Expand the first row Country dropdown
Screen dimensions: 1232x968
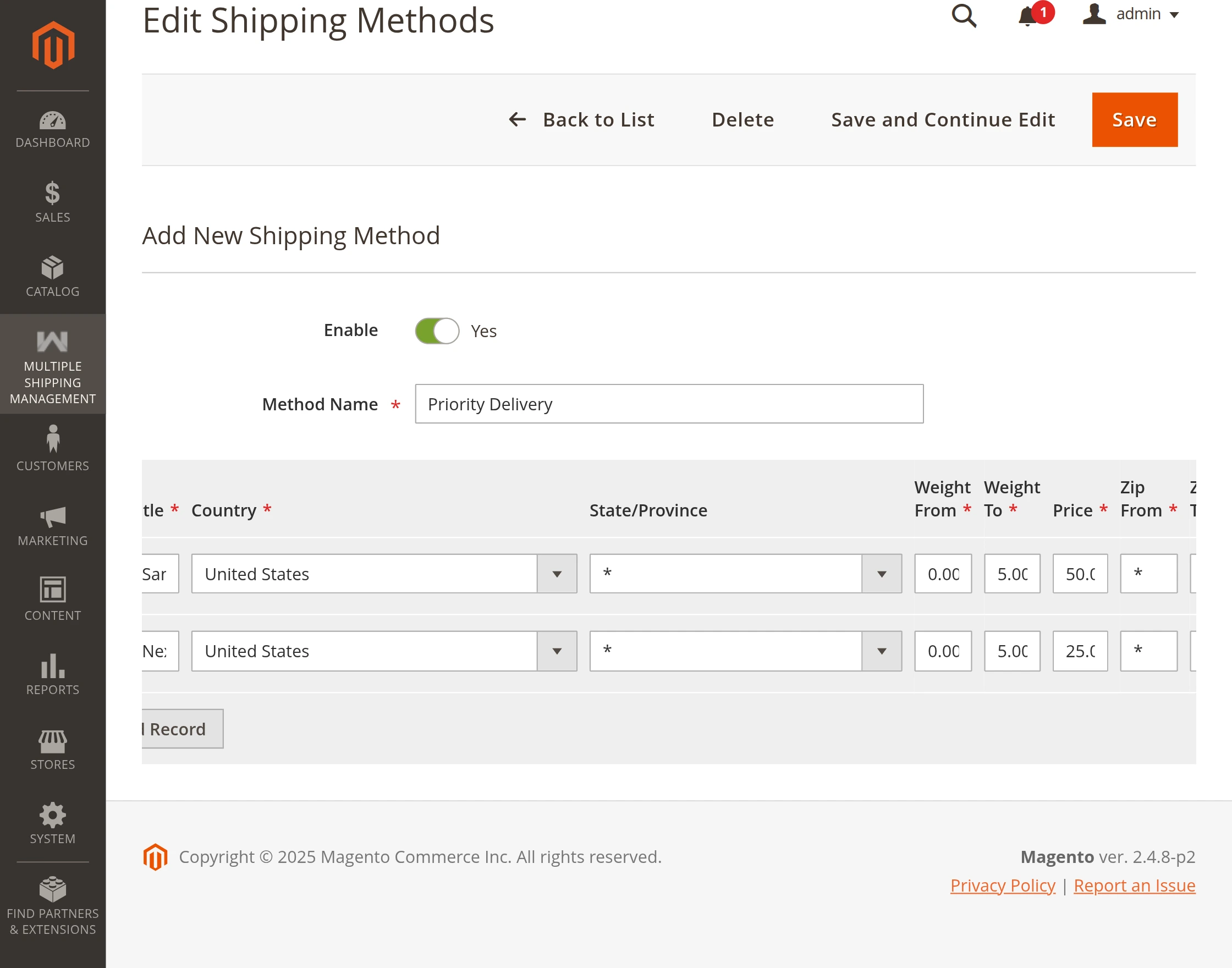(384, 574)
